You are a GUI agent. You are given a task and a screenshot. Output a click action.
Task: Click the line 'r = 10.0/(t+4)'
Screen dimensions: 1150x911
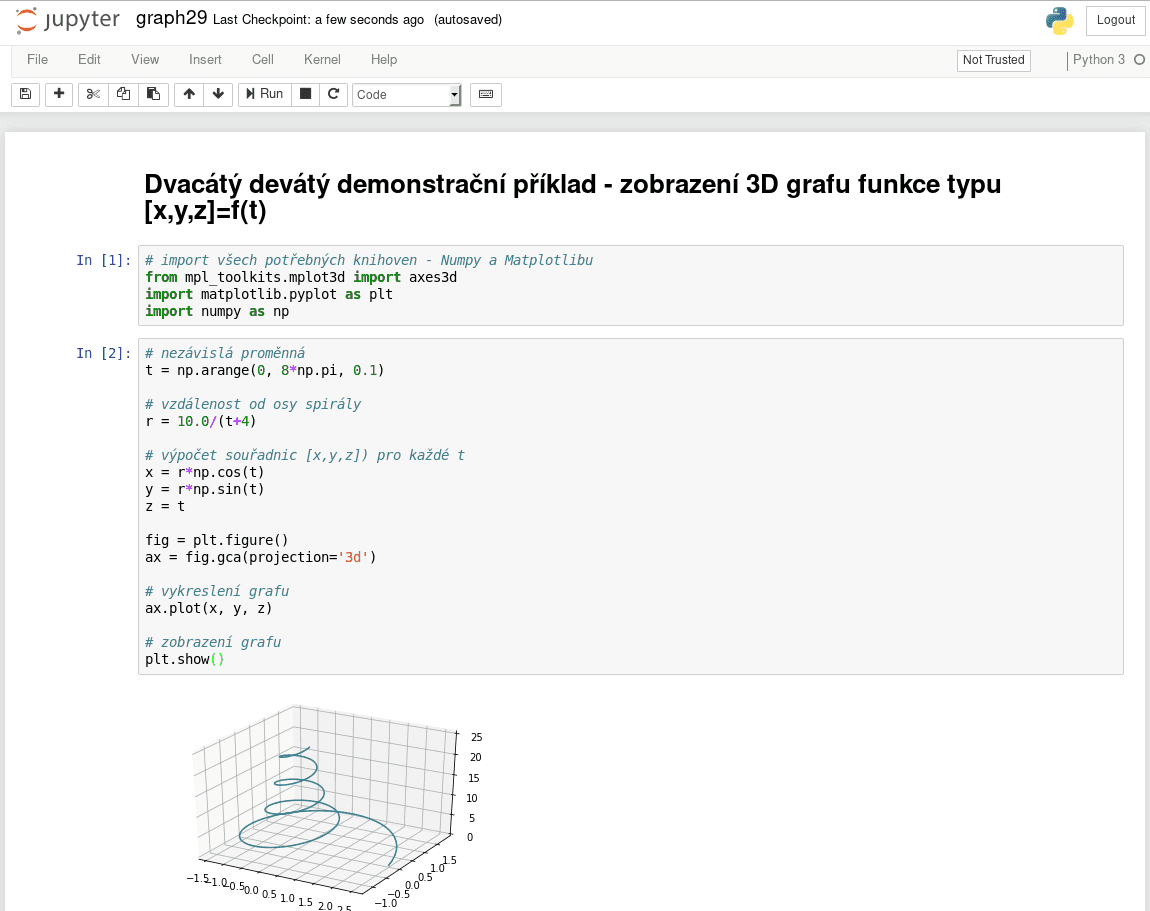click(200, 422)
